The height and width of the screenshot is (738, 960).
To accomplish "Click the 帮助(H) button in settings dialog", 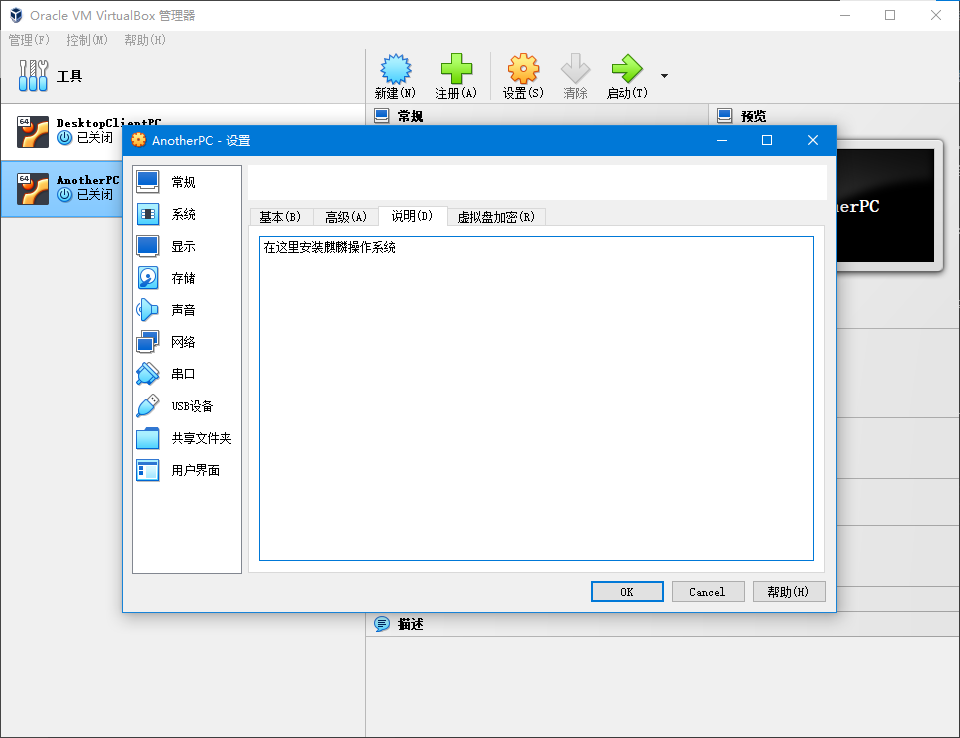I will [x=789, y=592].
